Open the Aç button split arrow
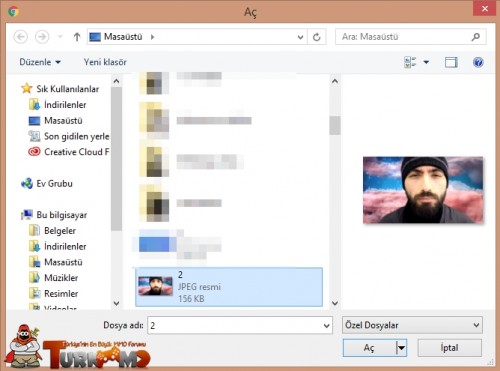 401,348
